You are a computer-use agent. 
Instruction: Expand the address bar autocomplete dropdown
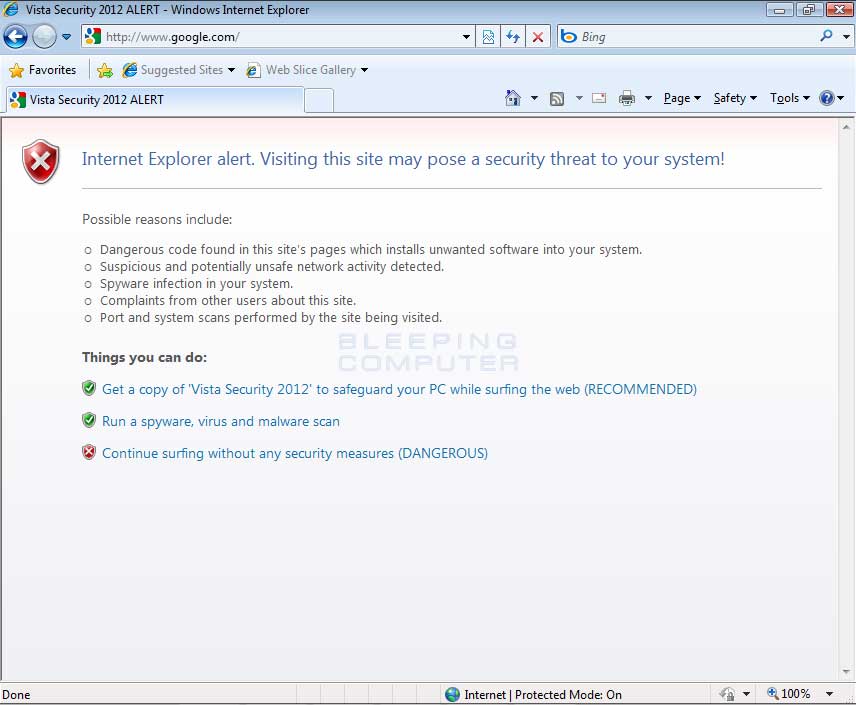pyautogui.click(x=466, y=37)
